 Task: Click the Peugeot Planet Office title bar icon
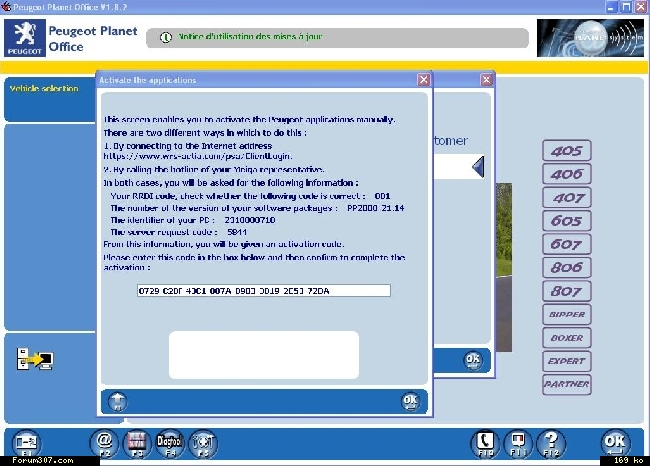[x=6, y=7]
